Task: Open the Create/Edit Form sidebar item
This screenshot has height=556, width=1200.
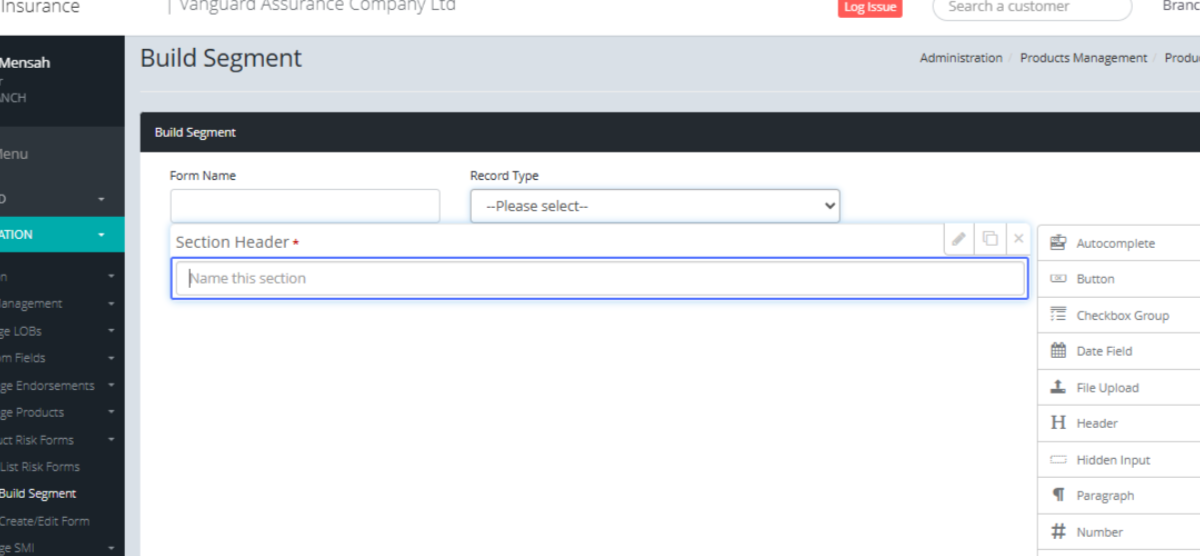Action: click(x=44, y=521)
